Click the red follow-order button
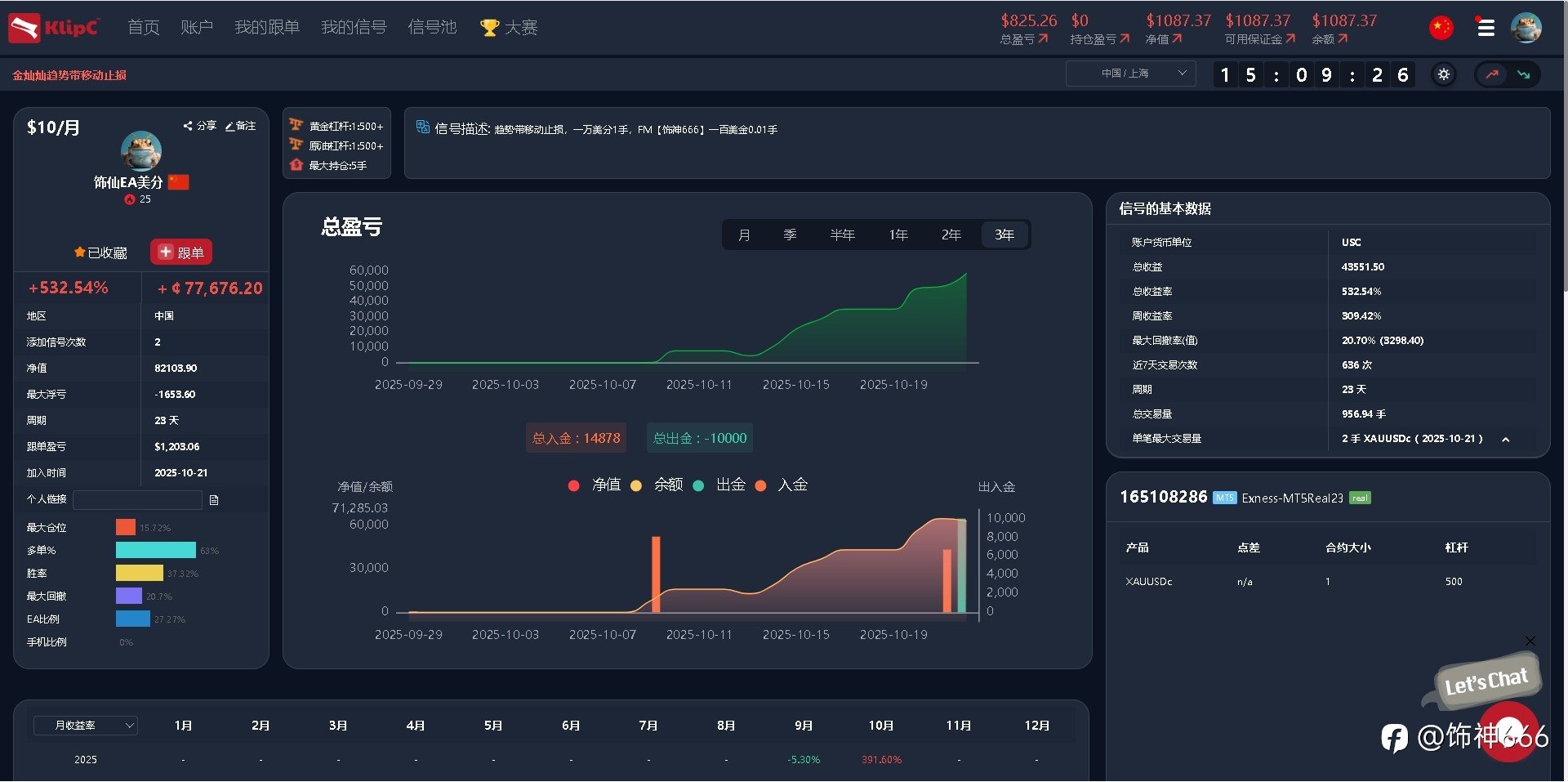Screen dimensions: 1568x782 tap(181, 252)
